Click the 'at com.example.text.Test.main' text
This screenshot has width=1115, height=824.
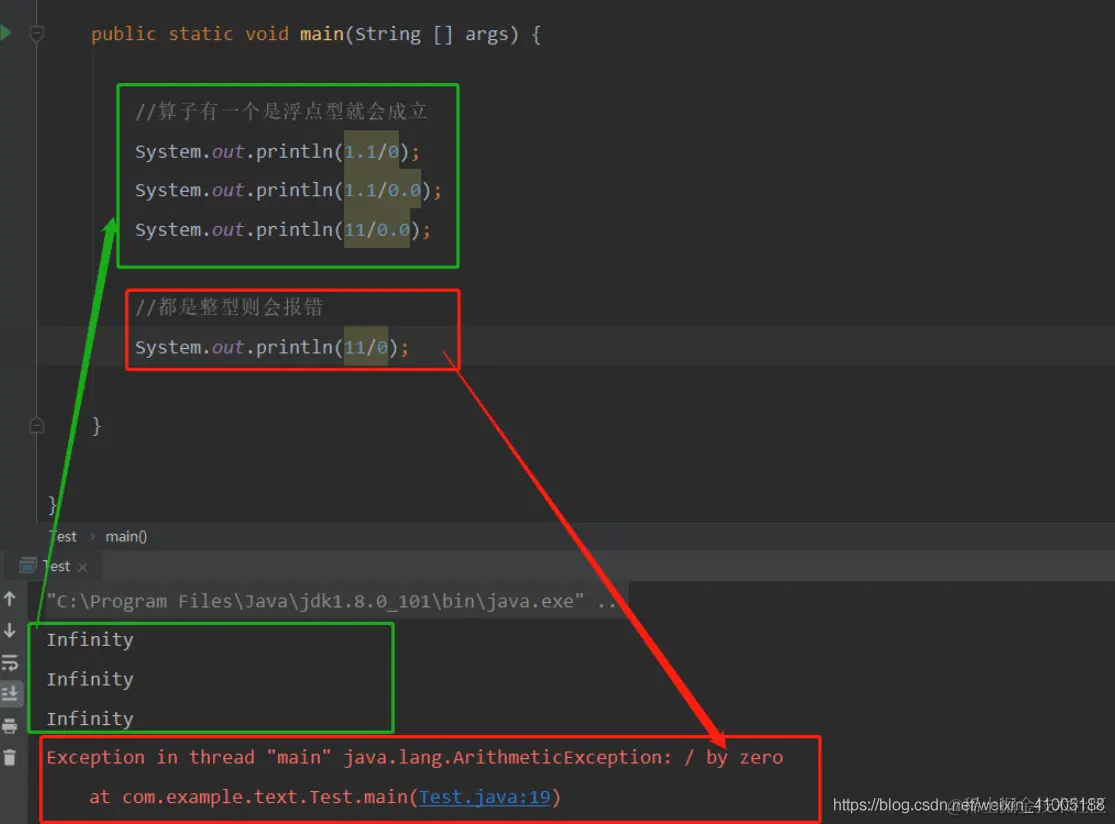tap(248, 797)
